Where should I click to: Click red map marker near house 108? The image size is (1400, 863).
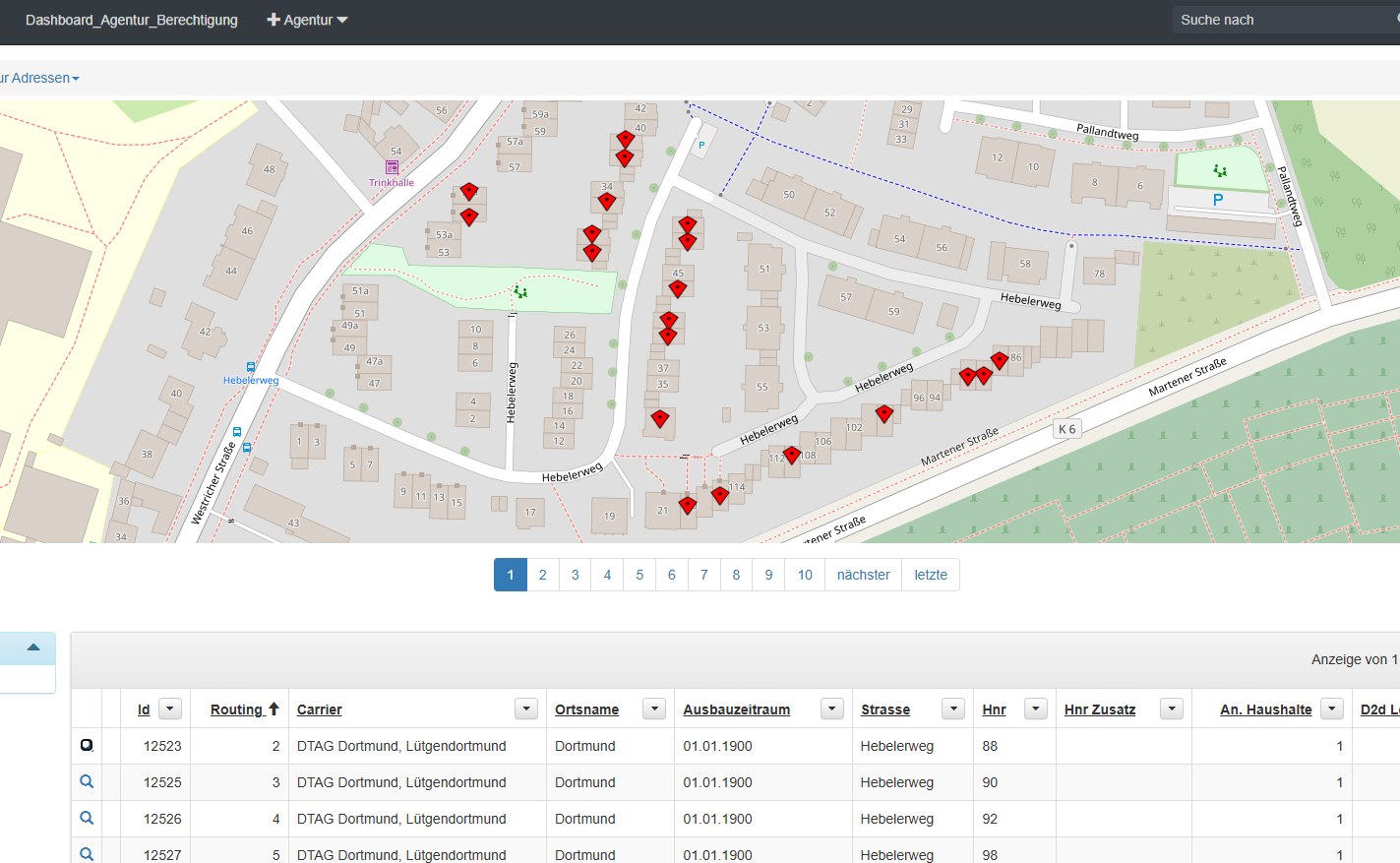792,455
